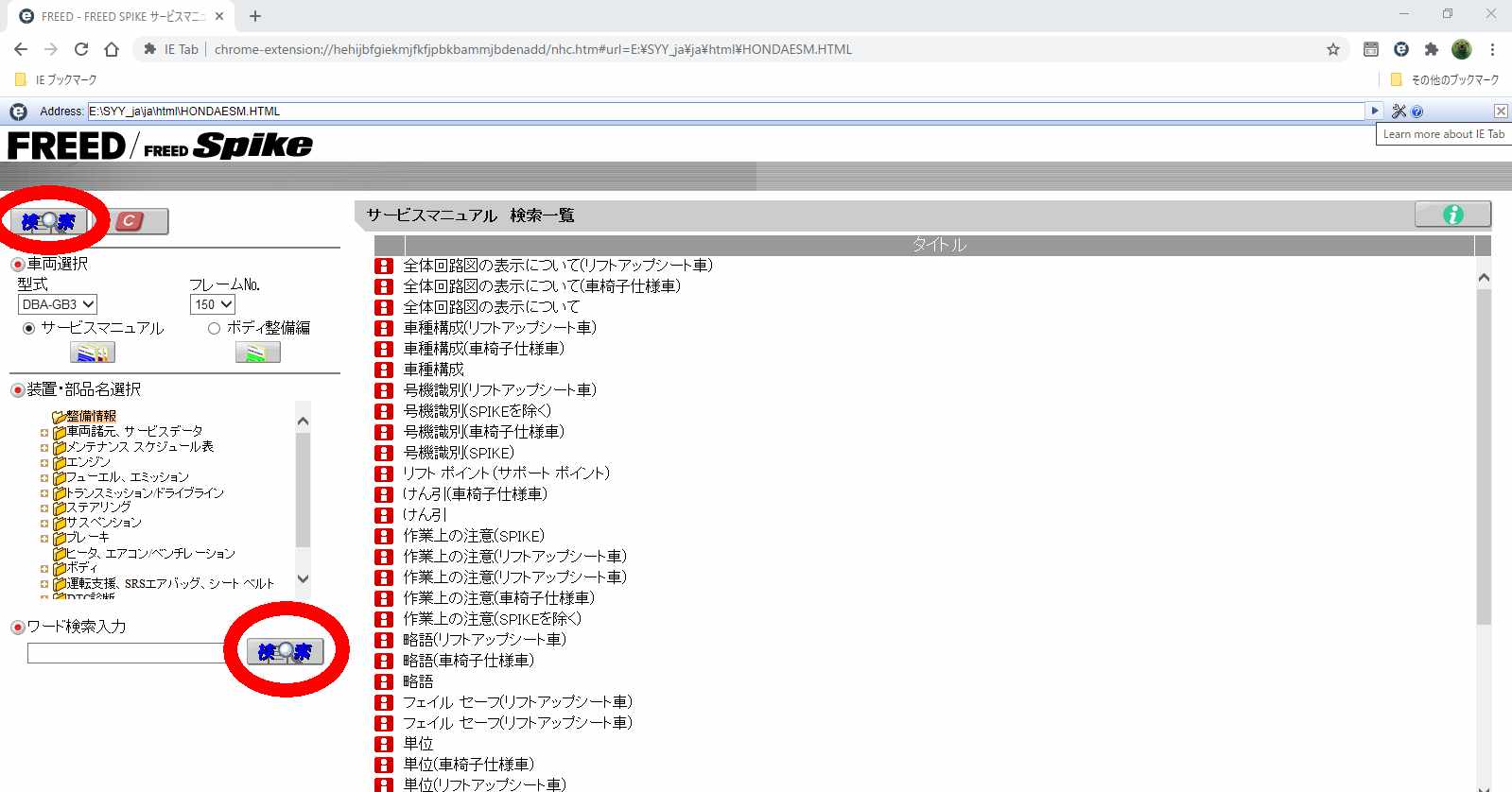Click the tree panel scroll-down arrow
Screen dimensions: 1512x792
[x=303, y=579]
